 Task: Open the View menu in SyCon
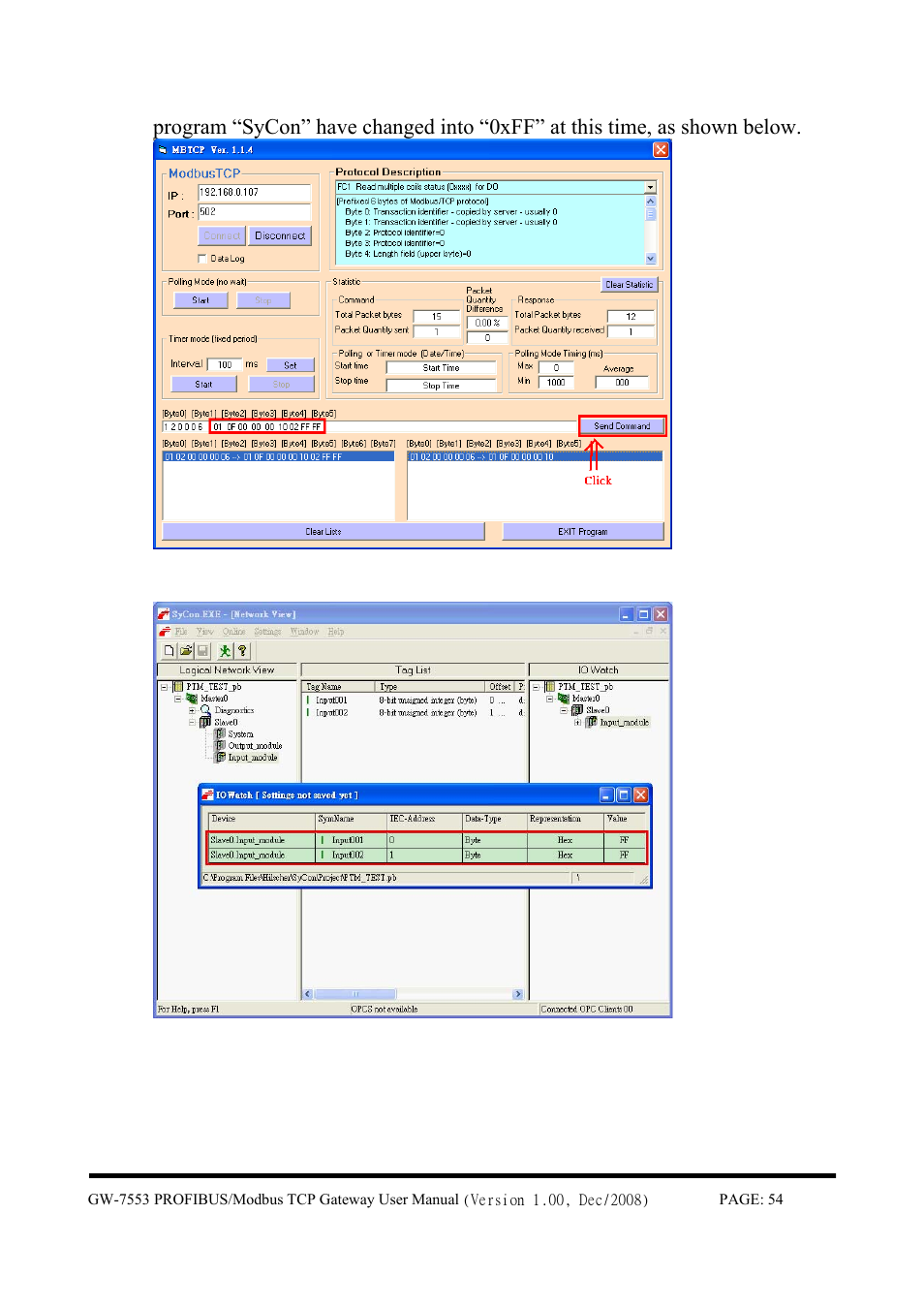click(205, 632)
